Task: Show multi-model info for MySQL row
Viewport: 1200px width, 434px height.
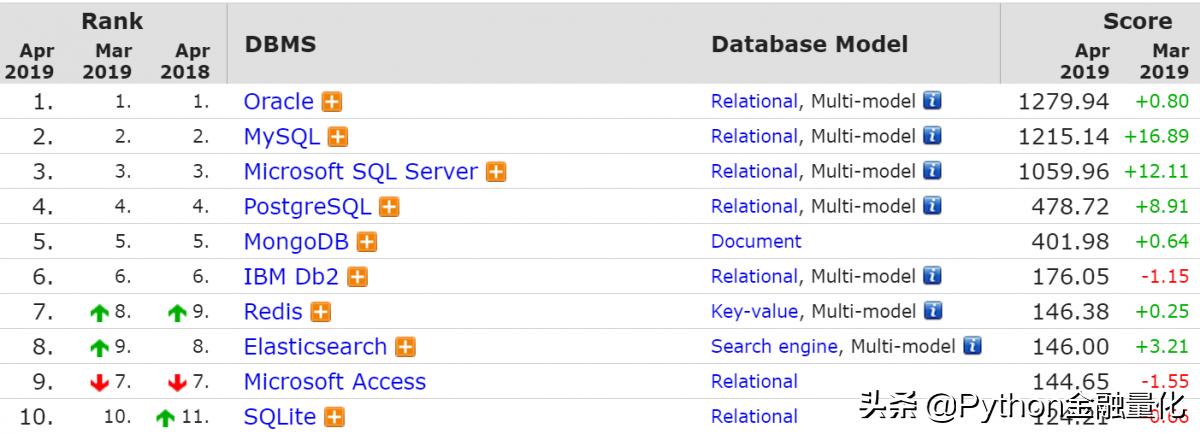Action: (x=932, y=136)
